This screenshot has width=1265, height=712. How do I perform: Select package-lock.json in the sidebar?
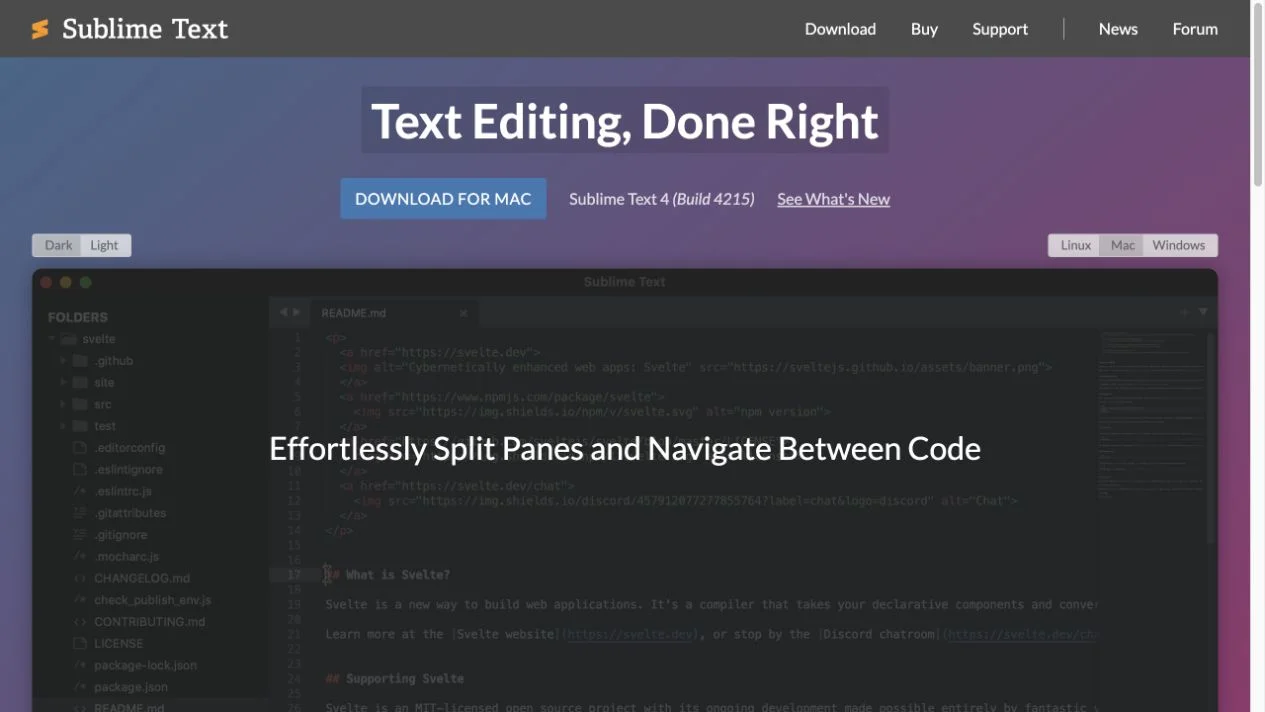pyautogui.click(x=145, y=665)
